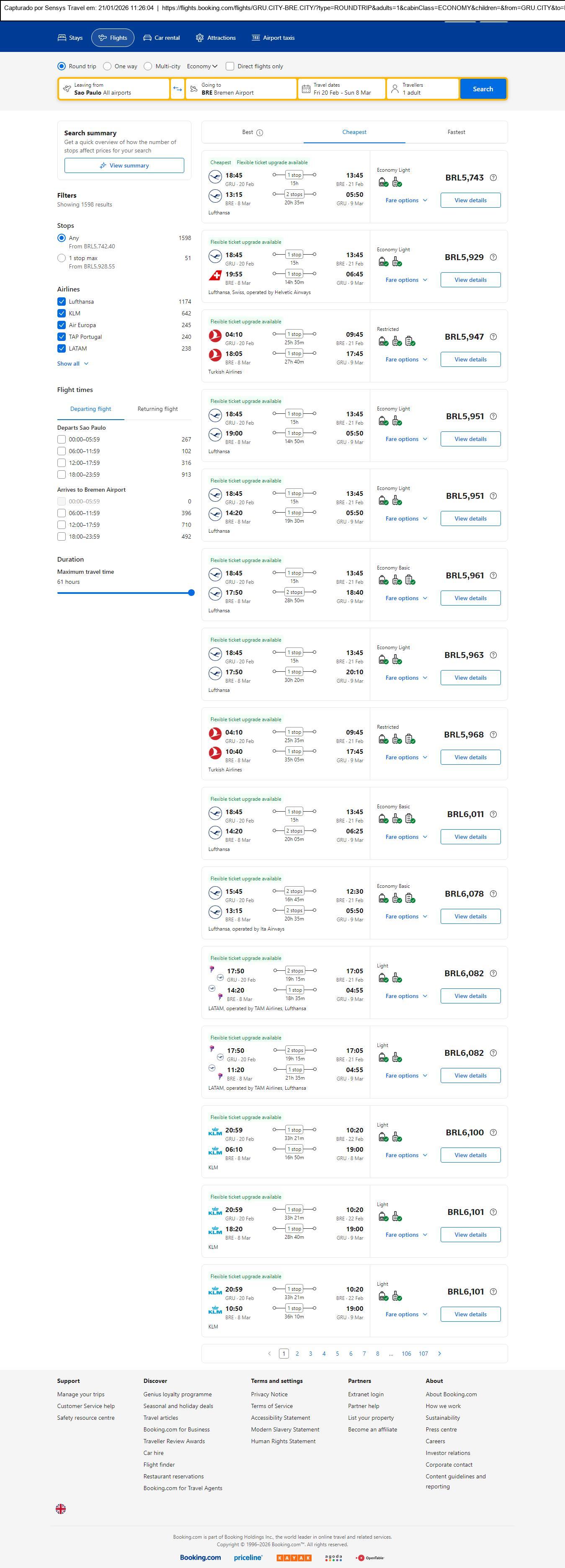Select the One way radio button

107,66
